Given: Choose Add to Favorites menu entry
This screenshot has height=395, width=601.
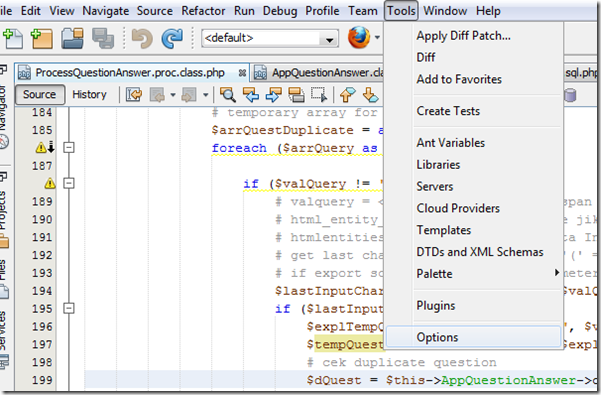Looking at the screenshot, I should 474,79.
